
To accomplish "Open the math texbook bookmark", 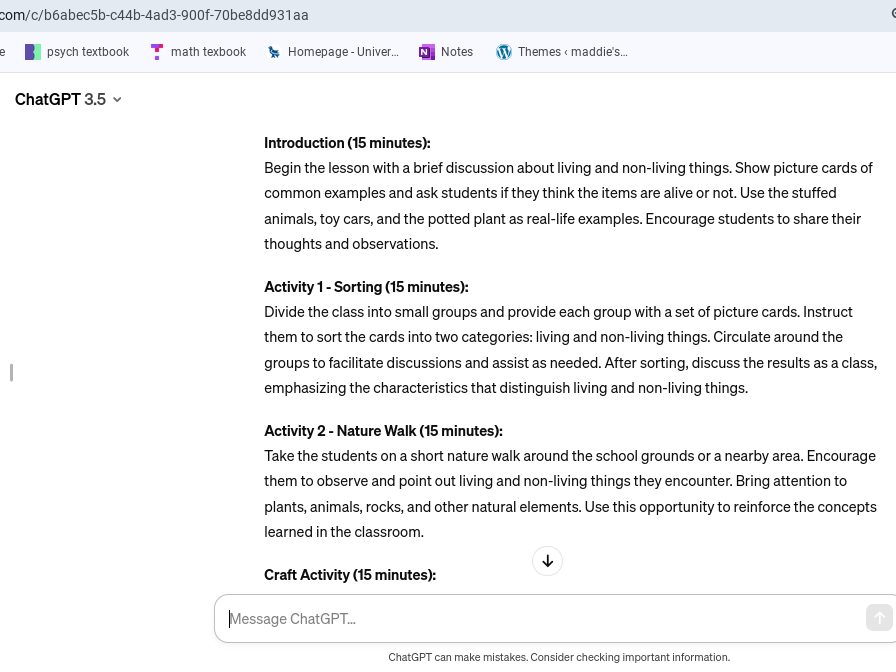I will 198,52.
